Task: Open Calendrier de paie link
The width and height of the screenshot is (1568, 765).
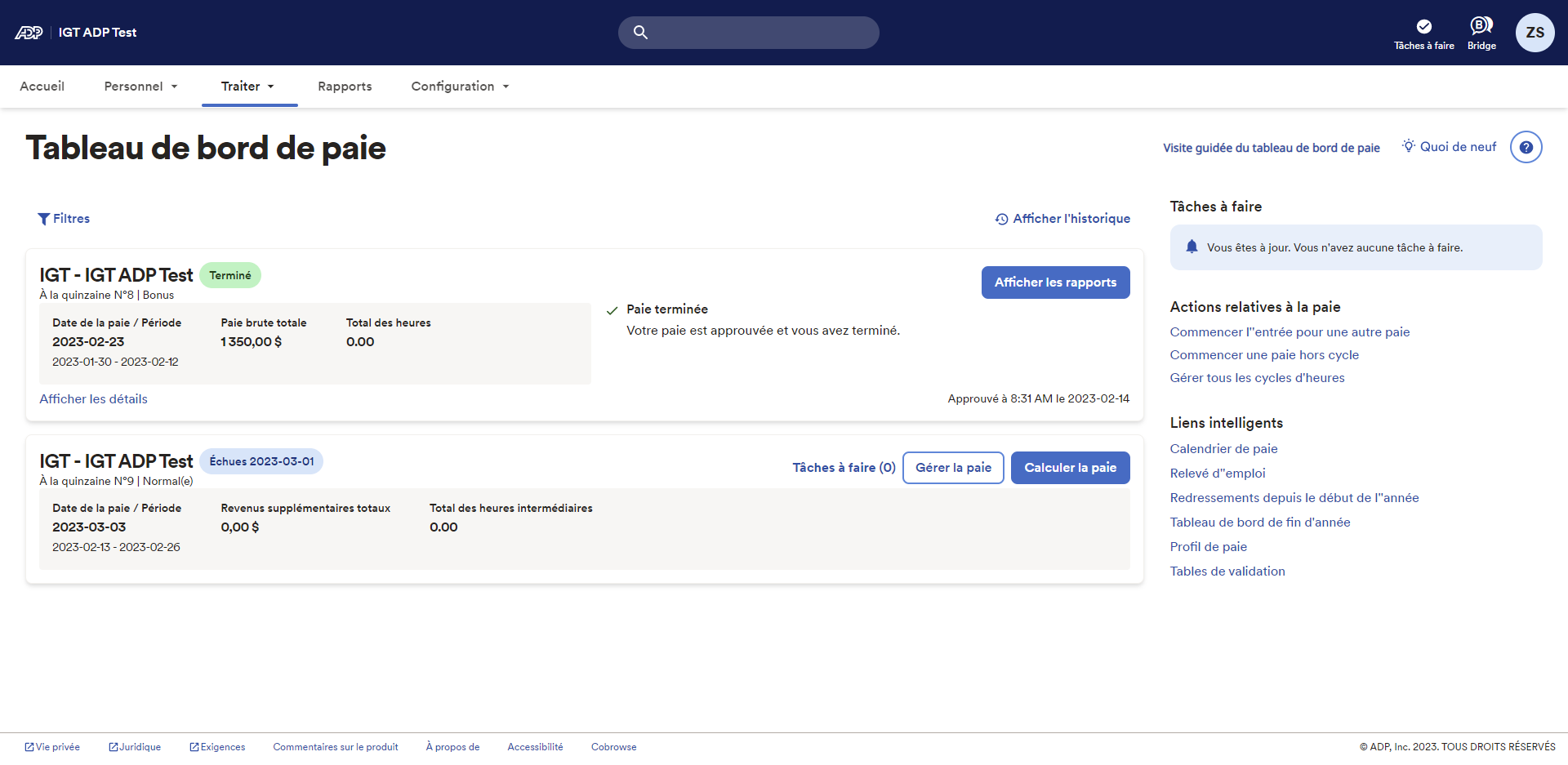Action: [x=1223, y=449]
